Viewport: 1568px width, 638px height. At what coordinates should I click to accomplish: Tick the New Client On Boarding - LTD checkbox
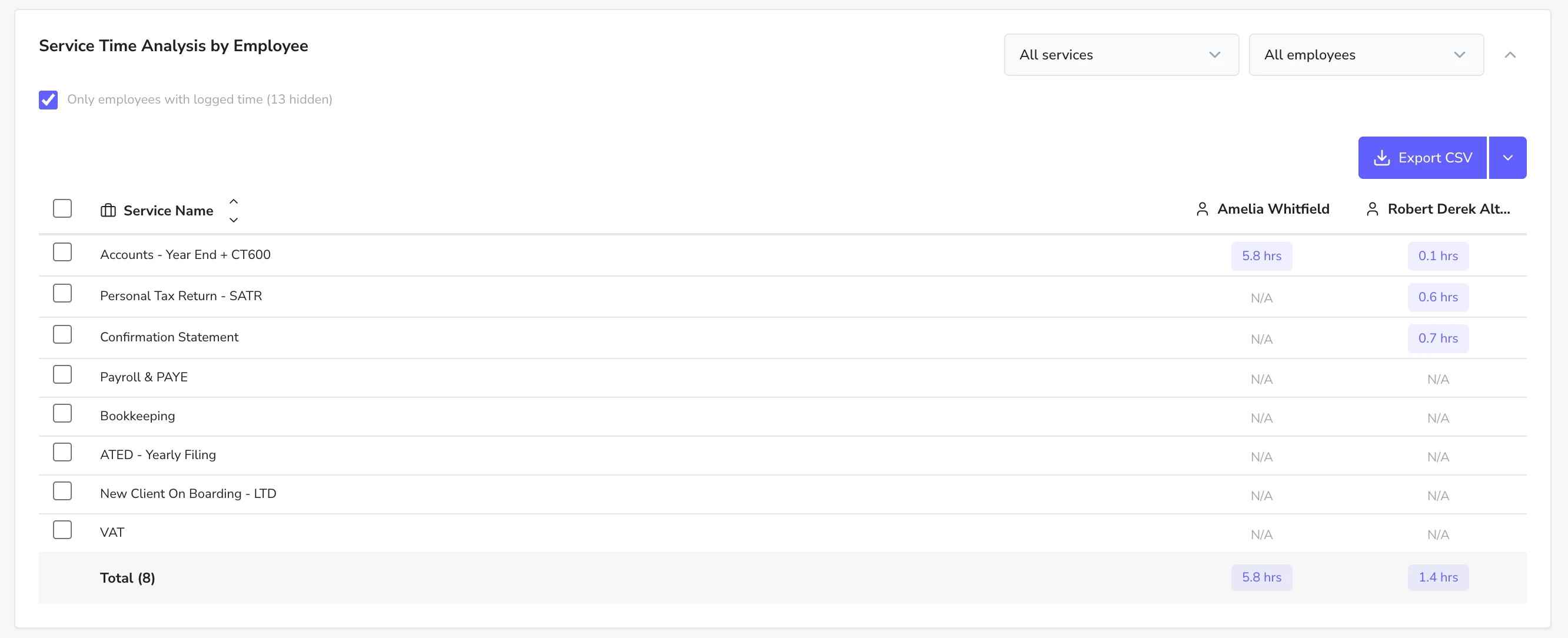(62, 491)
